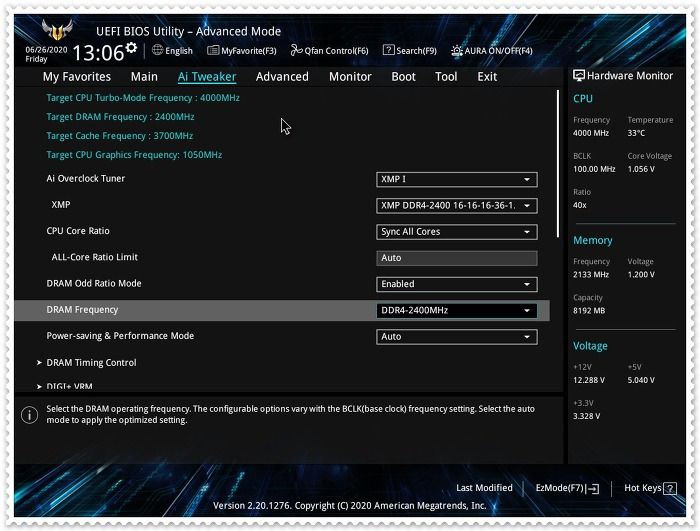Open the DRAM Odd Ratio Mode dropdown
700x531 pixels.
(x=457, y=284)
